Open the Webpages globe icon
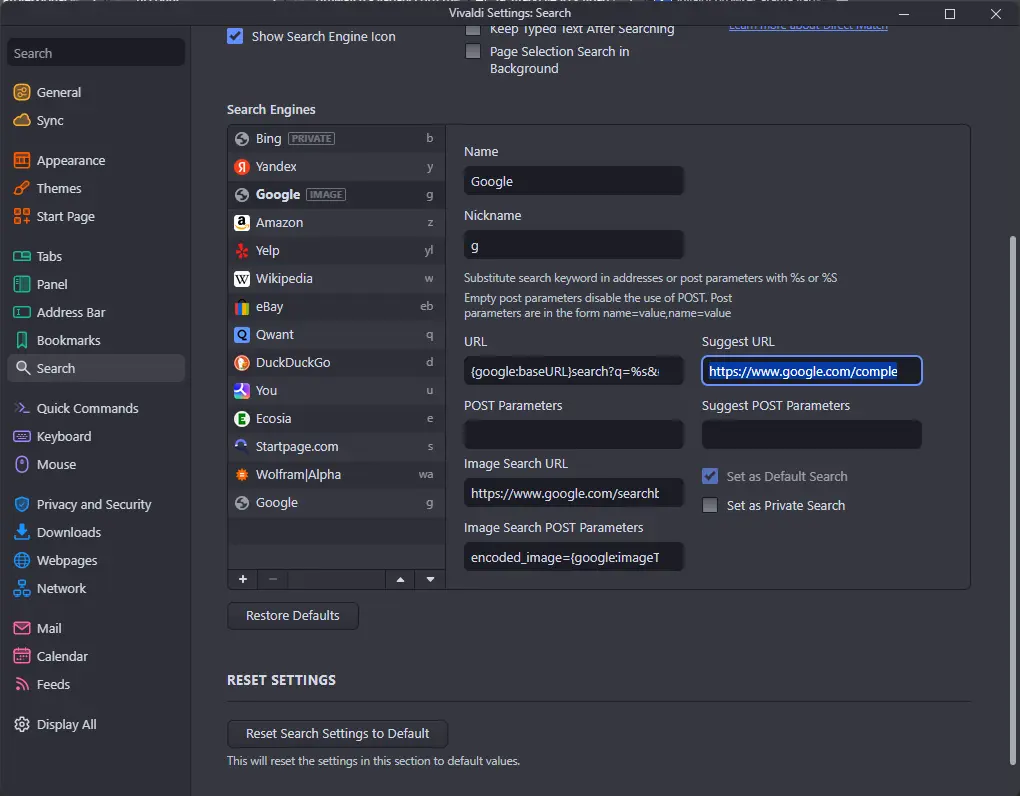This screenshot has height=796, width=1020. (21, 561)
